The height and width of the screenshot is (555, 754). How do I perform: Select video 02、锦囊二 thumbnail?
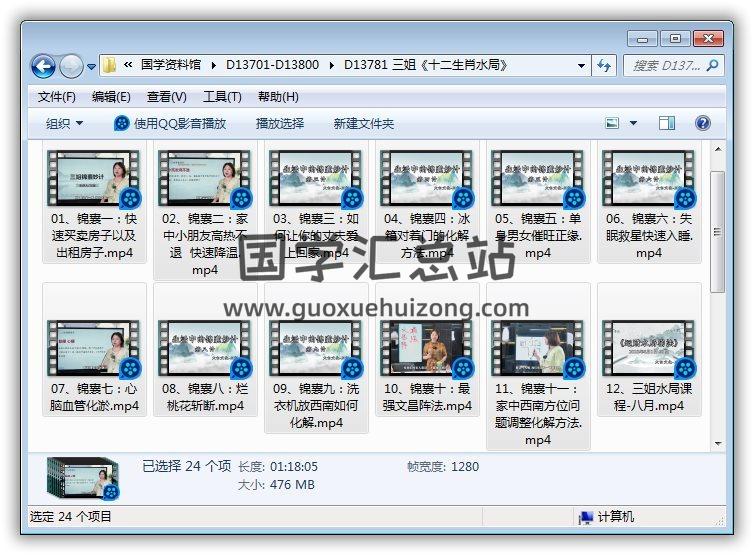(205, 178)
